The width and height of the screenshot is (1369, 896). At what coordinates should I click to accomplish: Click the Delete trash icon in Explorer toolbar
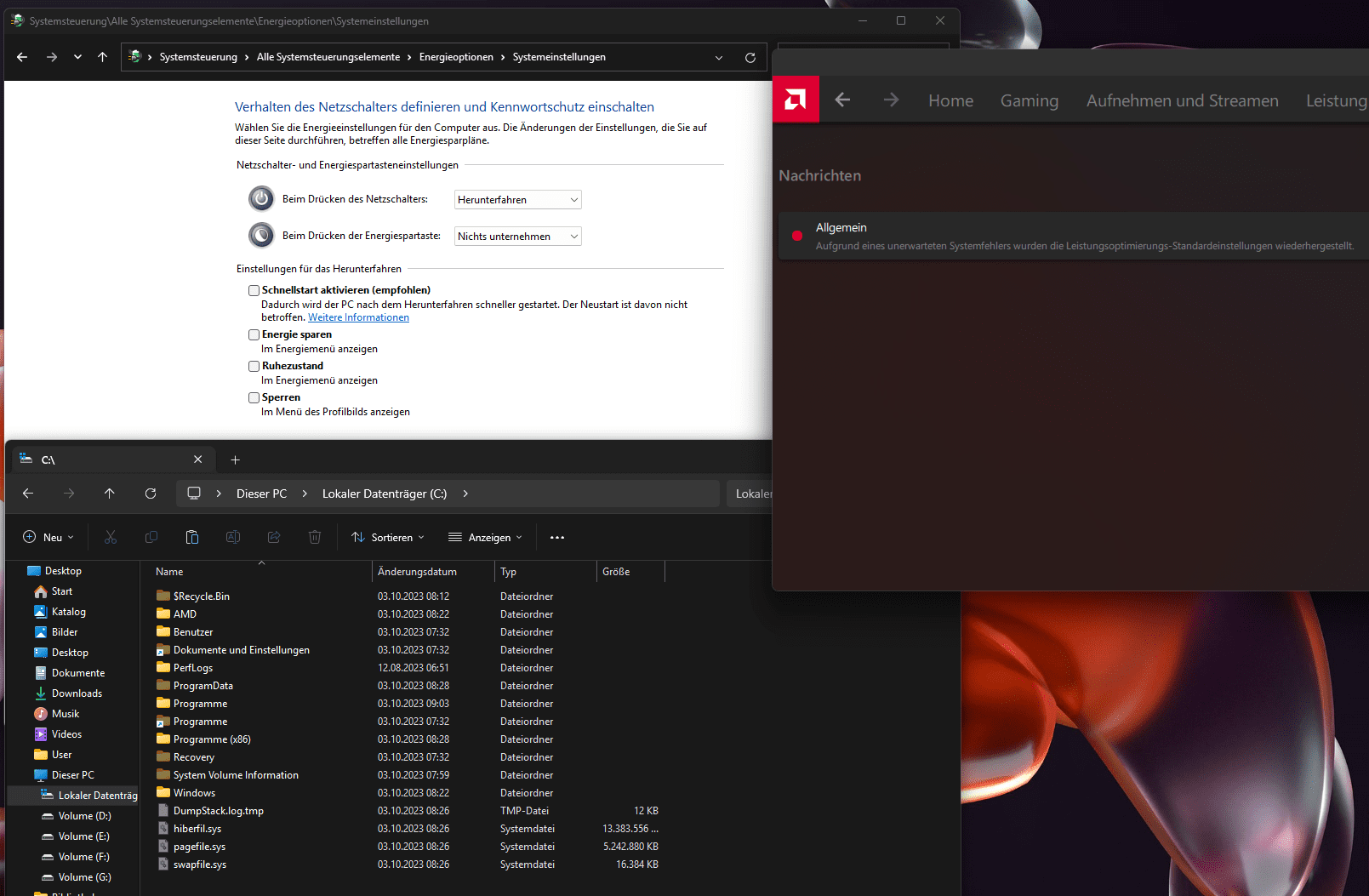315,537
